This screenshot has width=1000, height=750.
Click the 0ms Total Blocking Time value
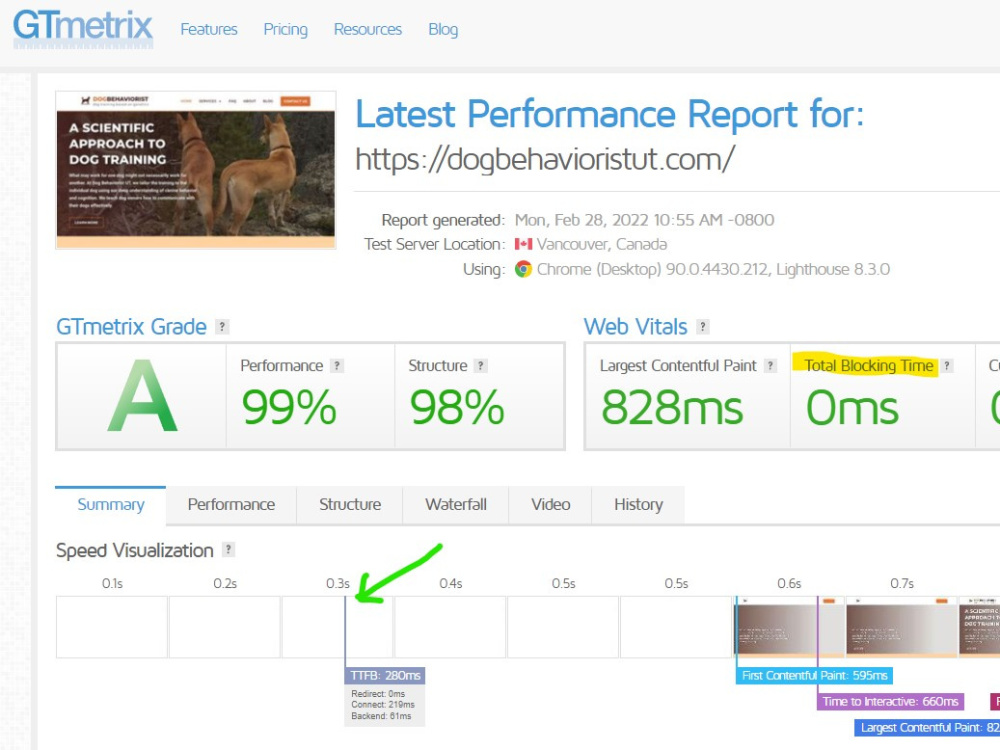(x=853, y=408)
